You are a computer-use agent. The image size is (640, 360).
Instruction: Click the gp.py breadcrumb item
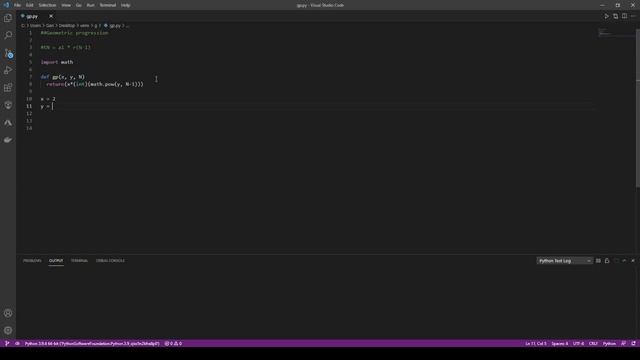[112, 26]
